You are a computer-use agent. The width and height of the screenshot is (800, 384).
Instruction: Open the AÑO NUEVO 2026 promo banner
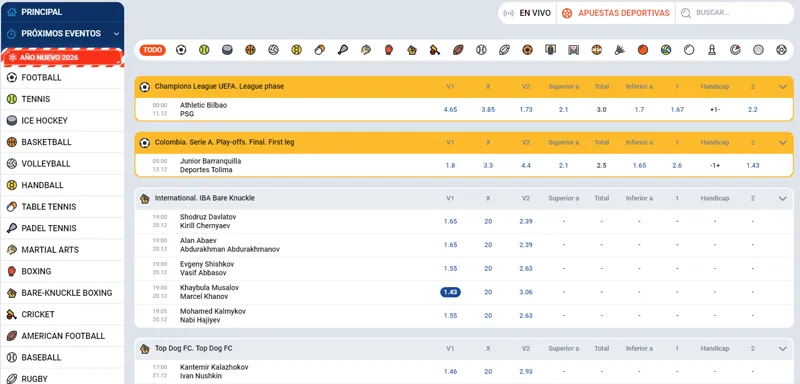[62, 58]
